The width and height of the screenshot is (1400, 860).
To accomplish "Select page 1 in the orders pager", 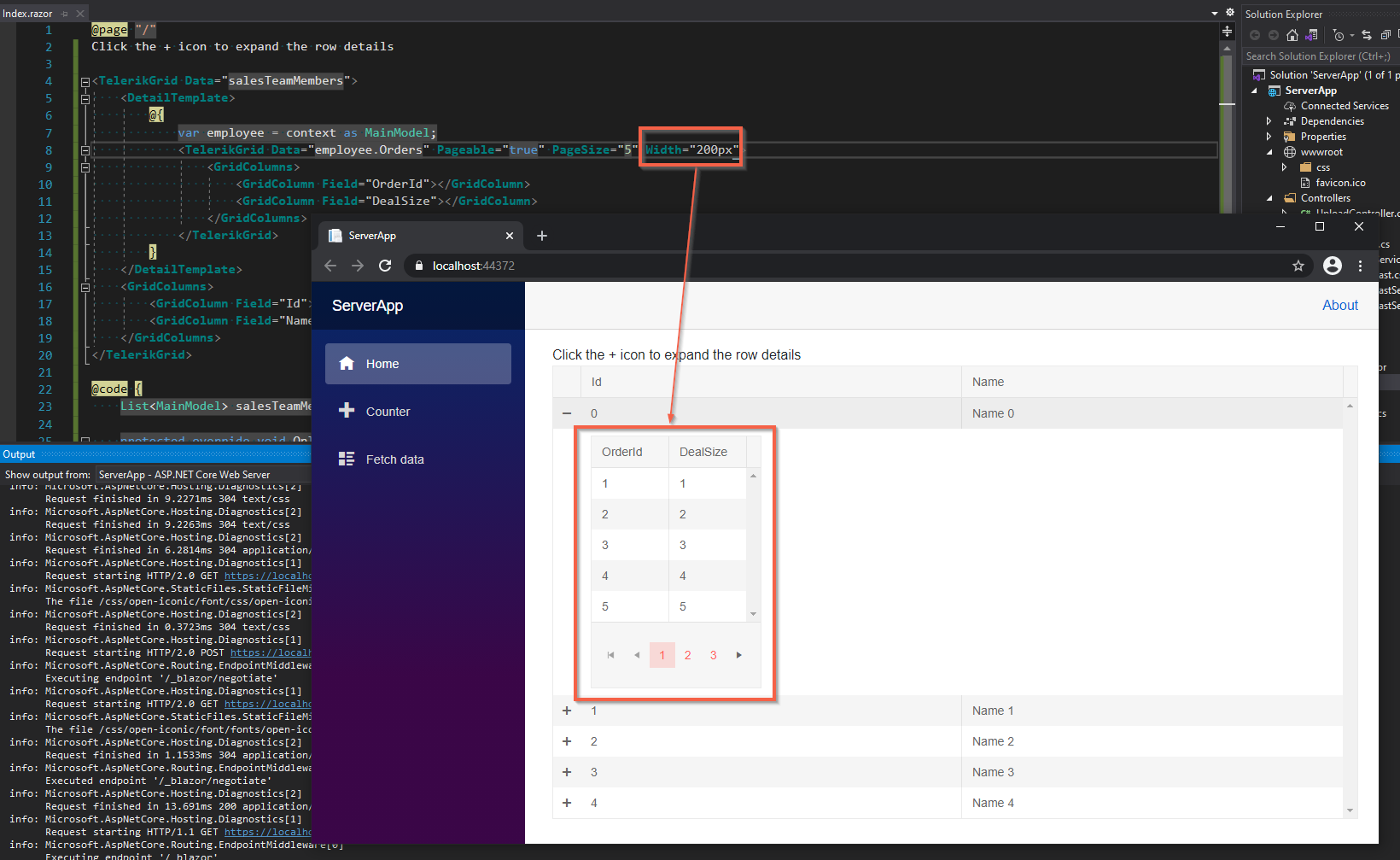I will [662, 655].
